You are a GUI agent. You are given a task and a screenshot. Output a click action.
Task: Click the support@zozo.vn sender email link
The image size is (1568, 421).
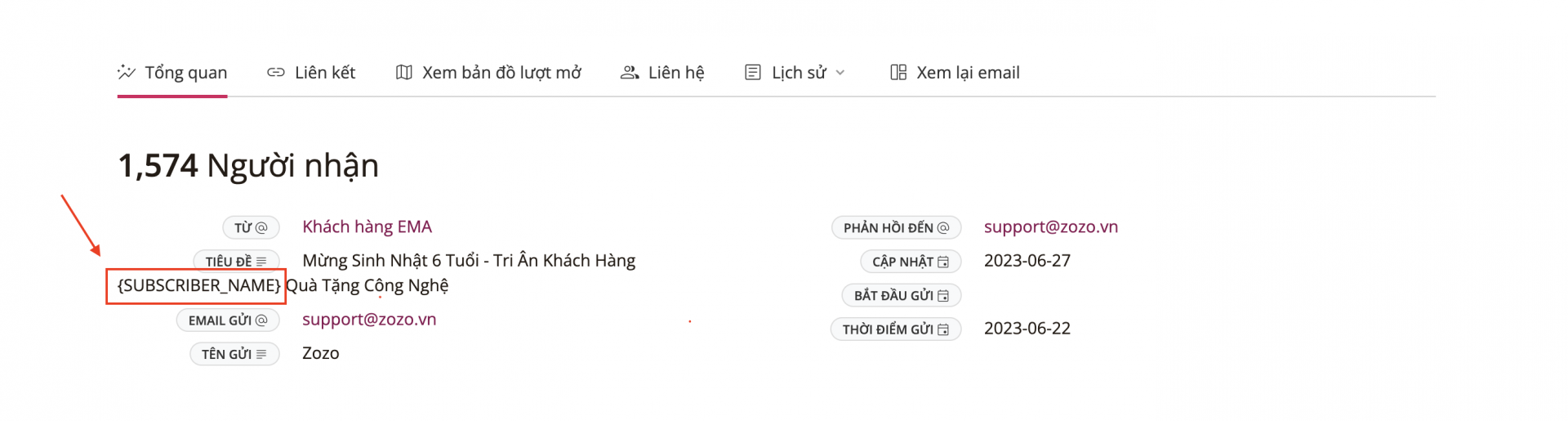tap(369, 319)
